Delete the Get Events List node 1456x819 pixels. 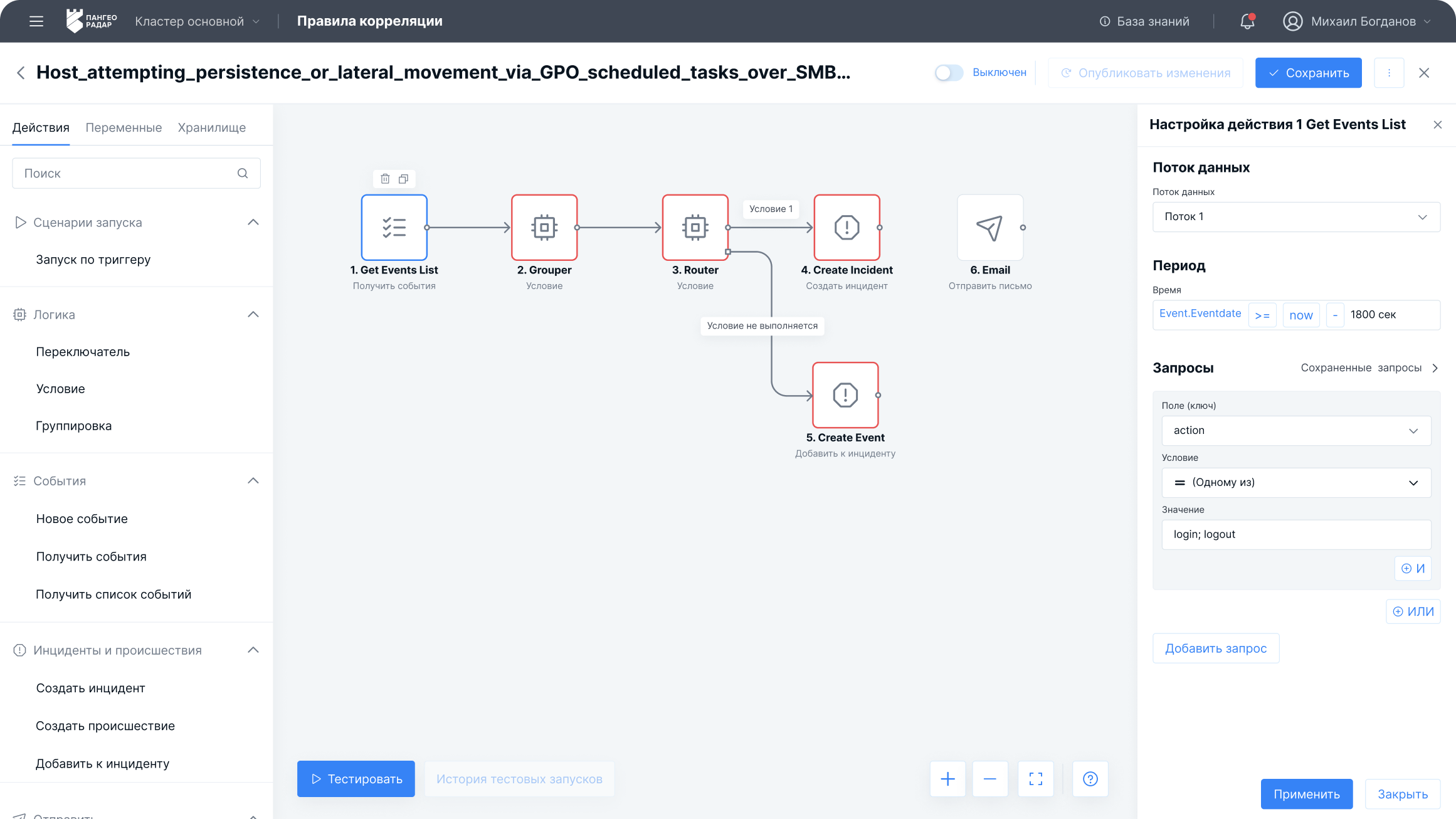click(385, 179)
